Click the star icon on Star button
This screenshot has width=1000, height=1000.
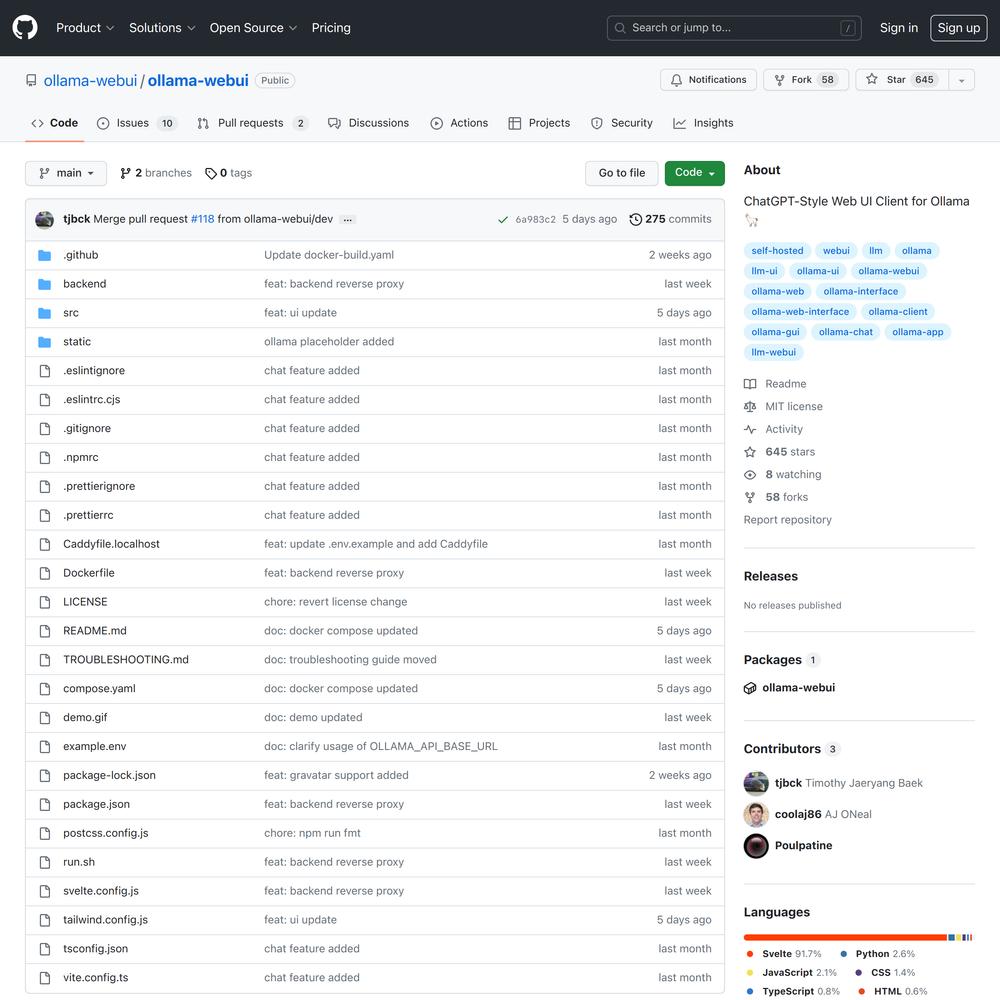(x=872, y=79)
